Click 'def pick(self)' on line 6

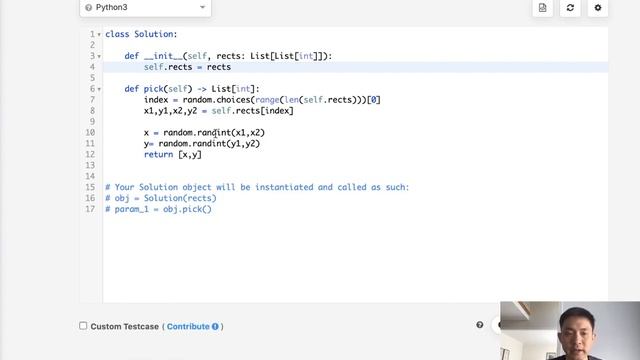158,89
